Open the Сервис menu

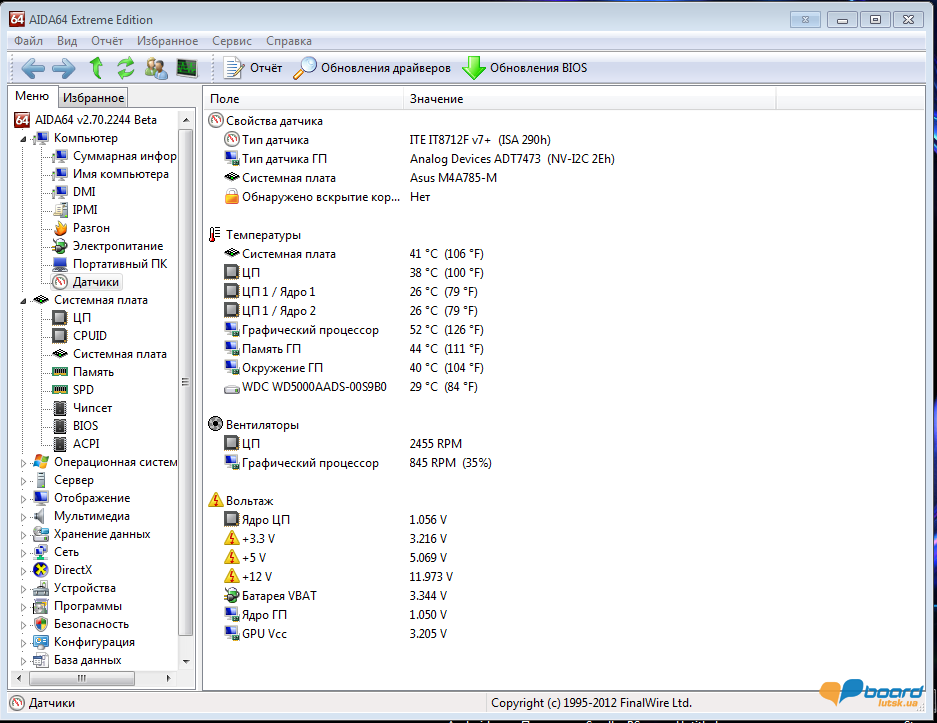[232, 41]
